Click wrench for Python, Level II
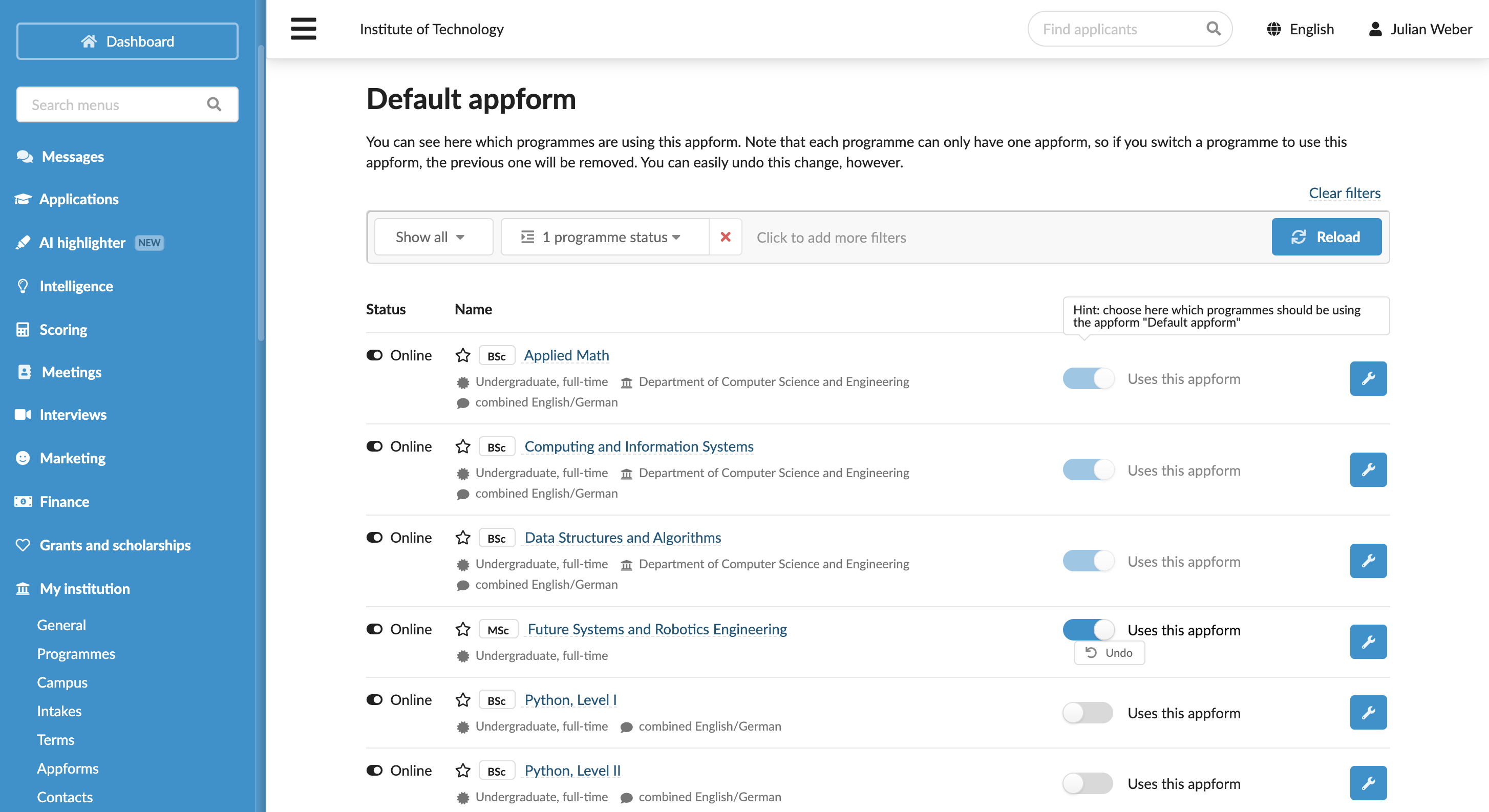 tap(1368, 783)
